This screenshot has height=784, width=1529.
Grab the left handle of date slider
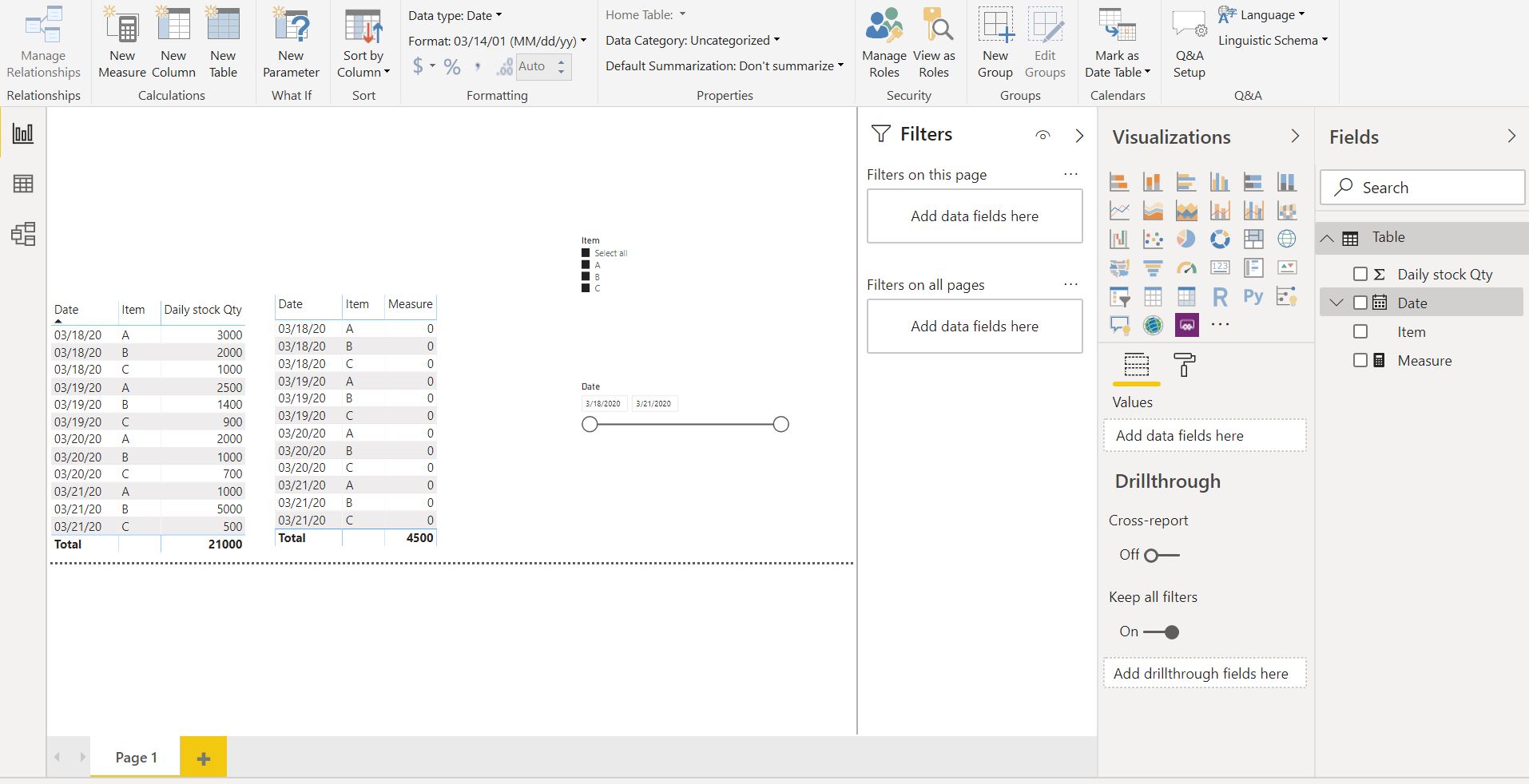click(590, 424)
